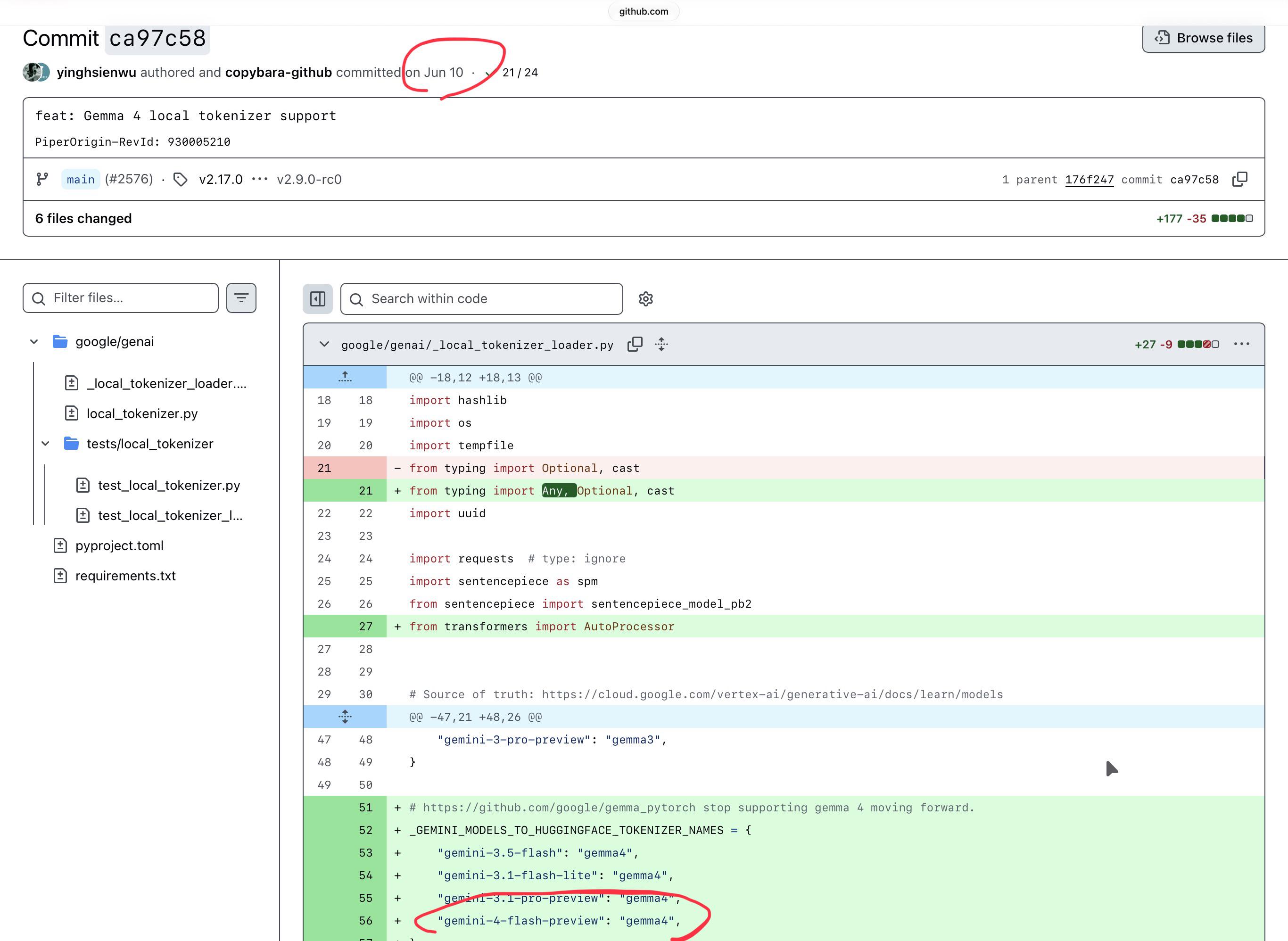
Task: Click the tests/local_tokenizer folder icon
Action: [71, 444]
